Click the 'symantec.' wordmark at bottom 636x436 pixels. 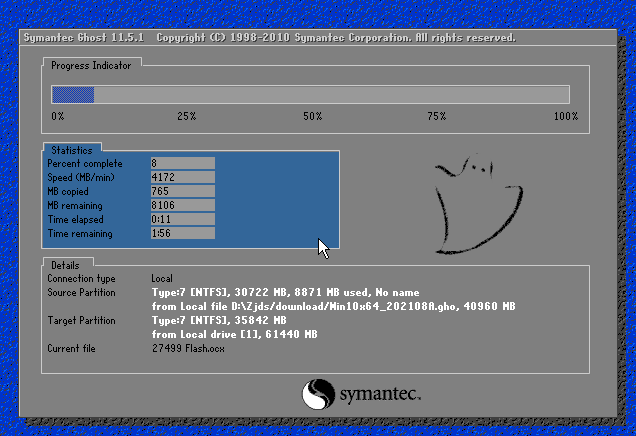[380, 394]
